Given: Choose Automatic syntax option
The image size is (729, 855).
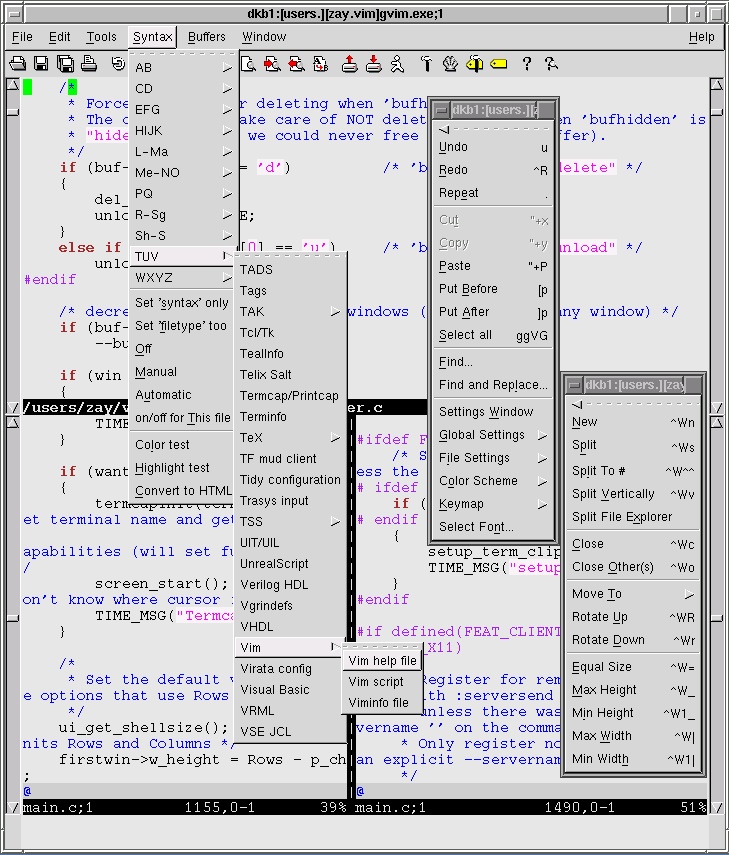Looking at the screenshot, I should 183,395.
